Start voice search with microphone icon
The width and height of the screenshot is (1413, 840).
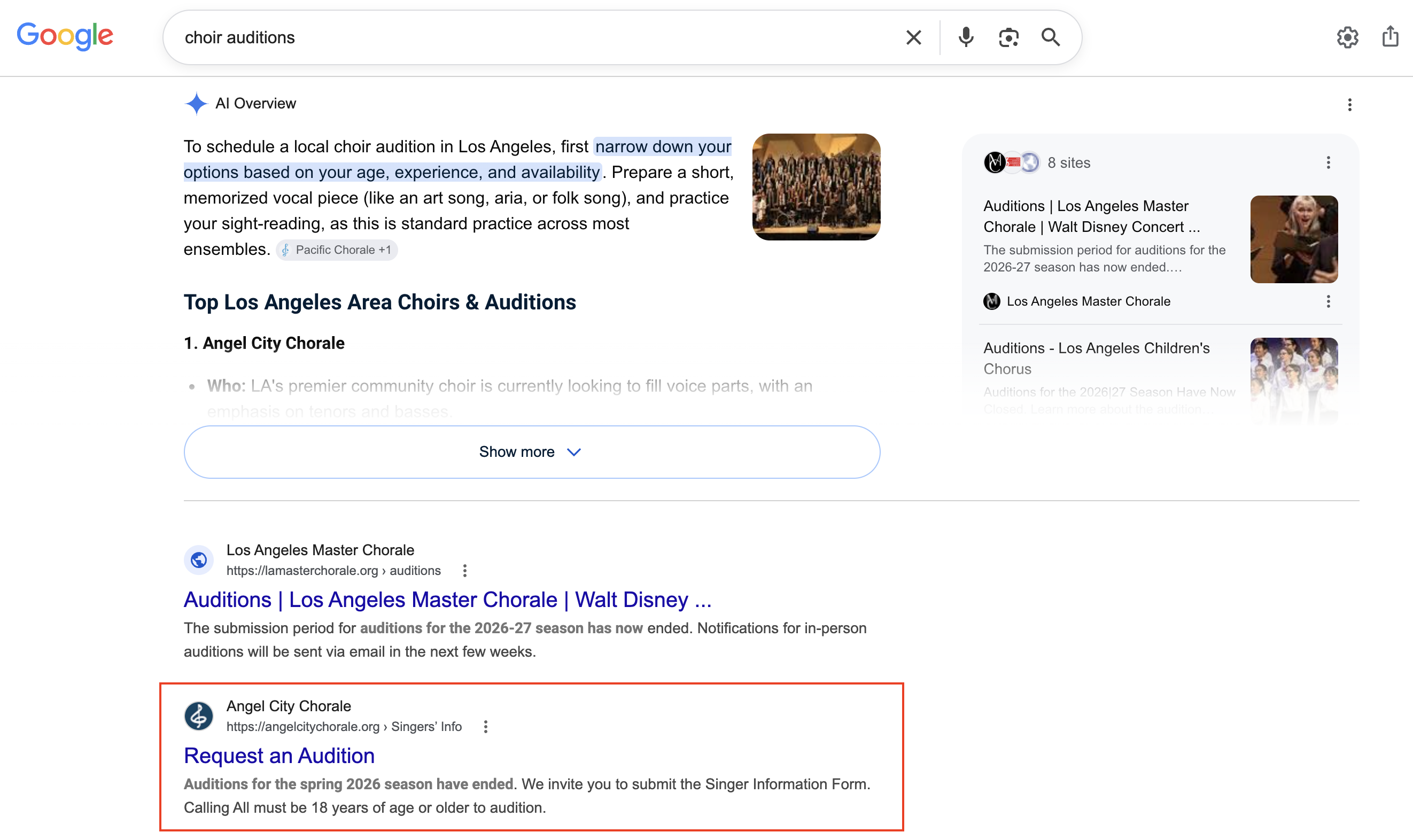[x=966, y=37]
